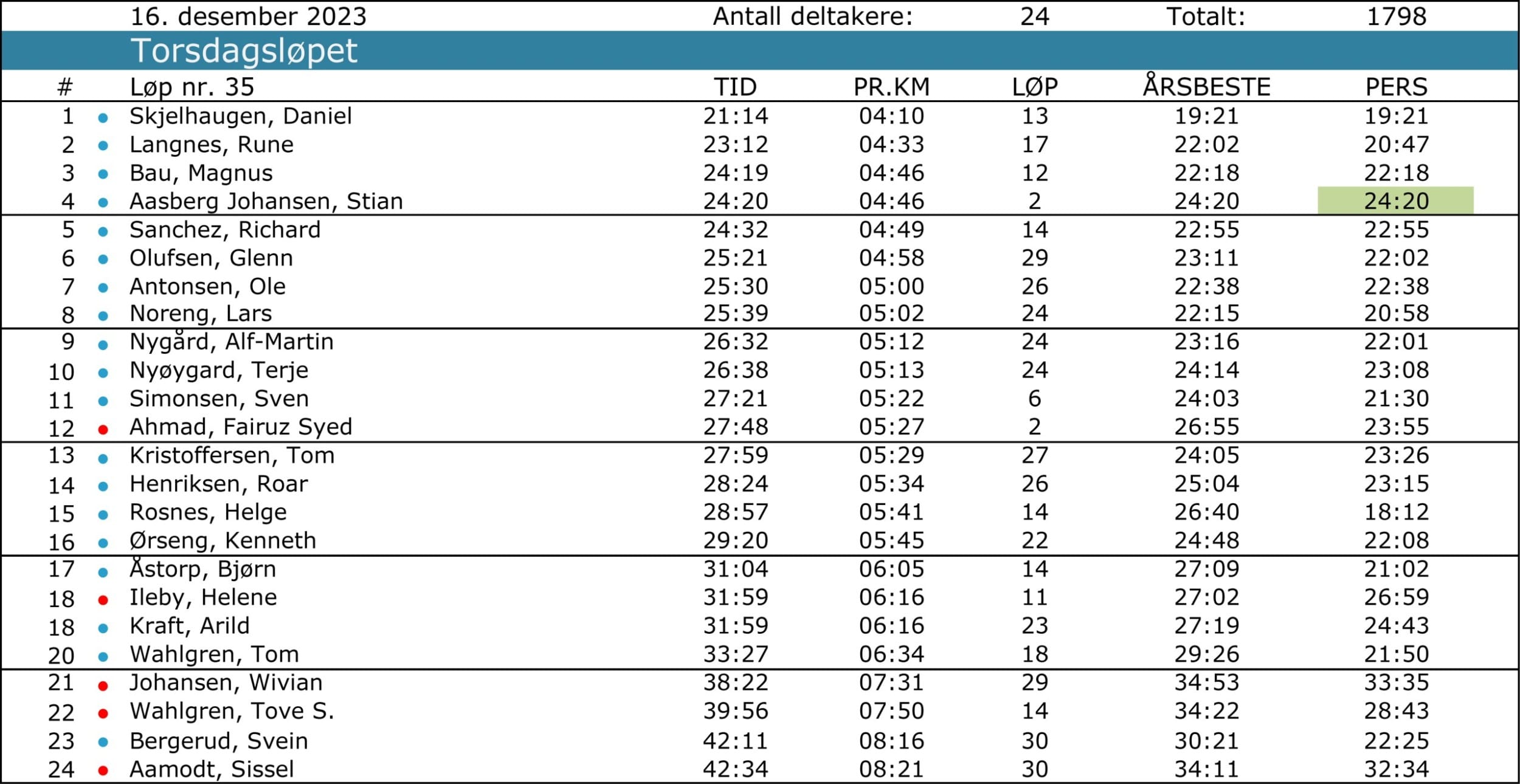
Task: Click the red dot beside Johansen, Wivian
Action: point(103,686)
